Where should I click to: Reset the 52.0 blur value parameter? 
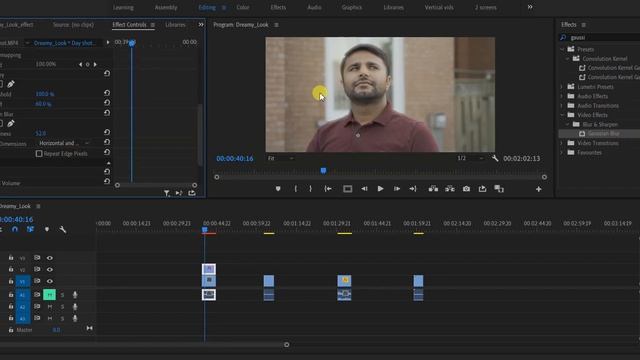point(107,133)
